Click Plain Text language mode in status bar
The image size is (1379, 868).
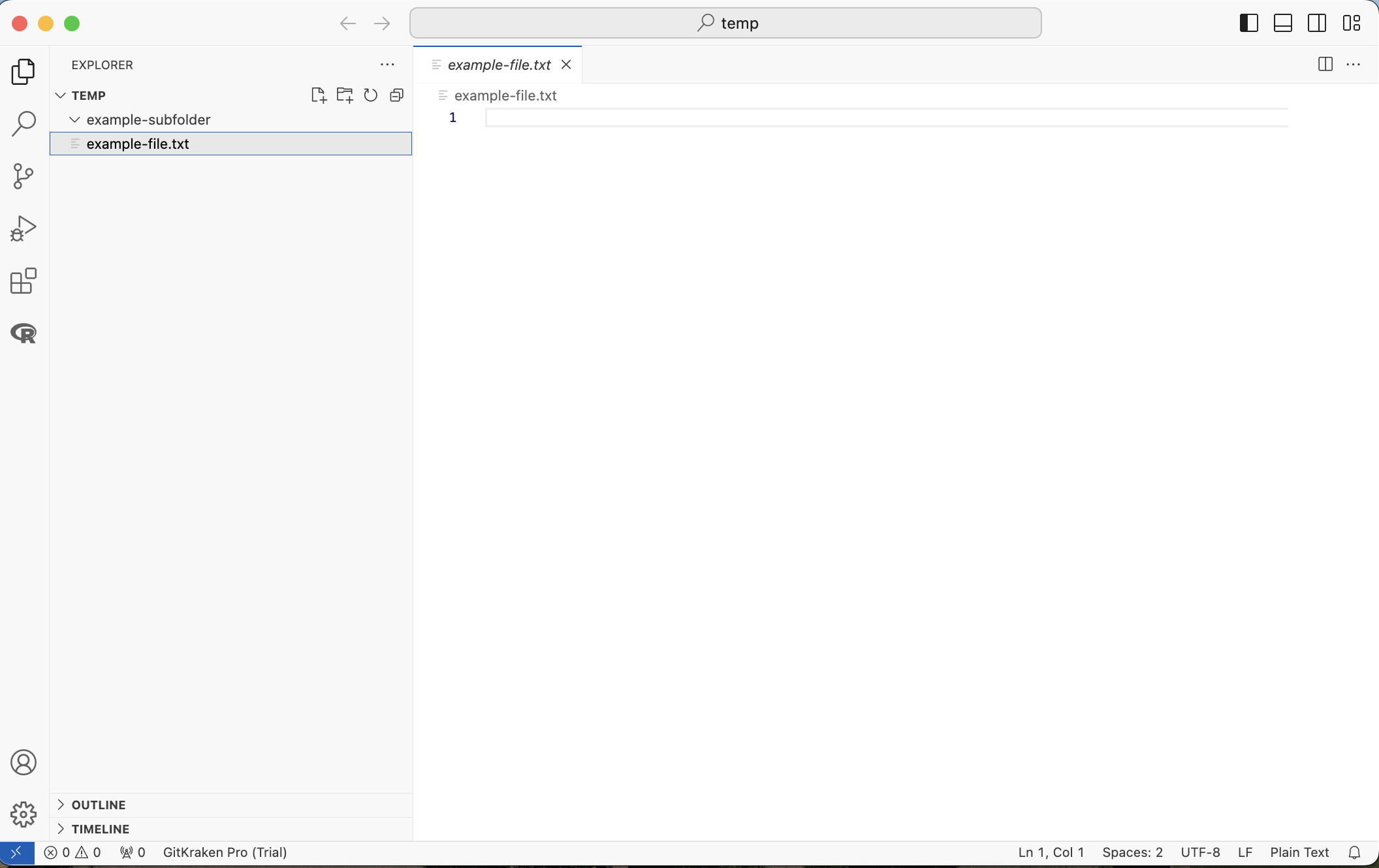tap(1299, 852)
